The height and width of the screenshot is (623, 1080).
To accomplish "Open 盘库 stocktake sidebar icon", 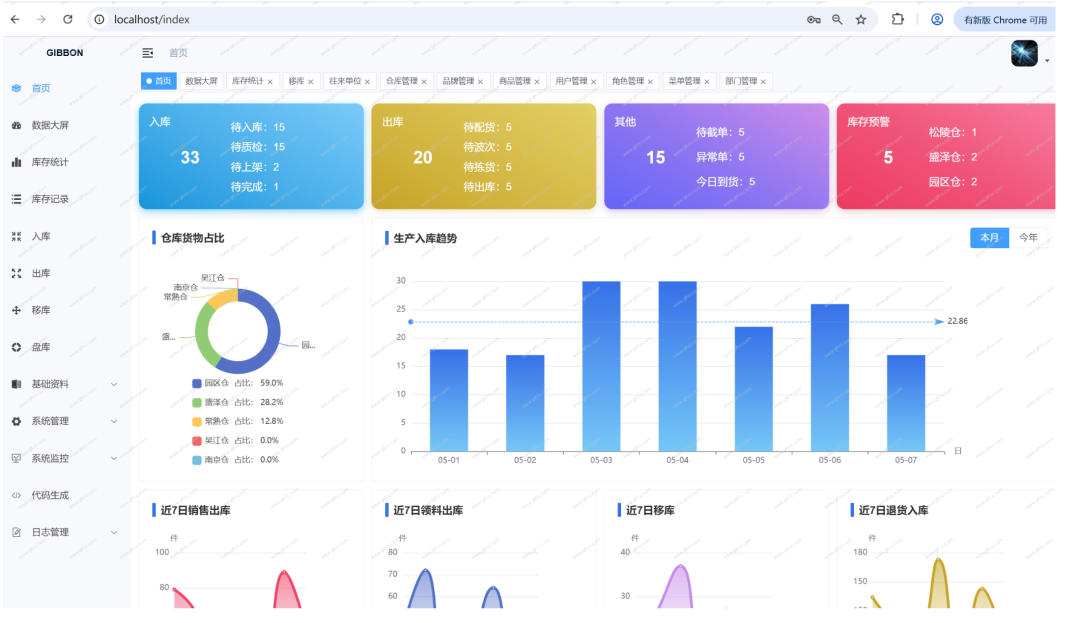I will click(x=17, y=348).
